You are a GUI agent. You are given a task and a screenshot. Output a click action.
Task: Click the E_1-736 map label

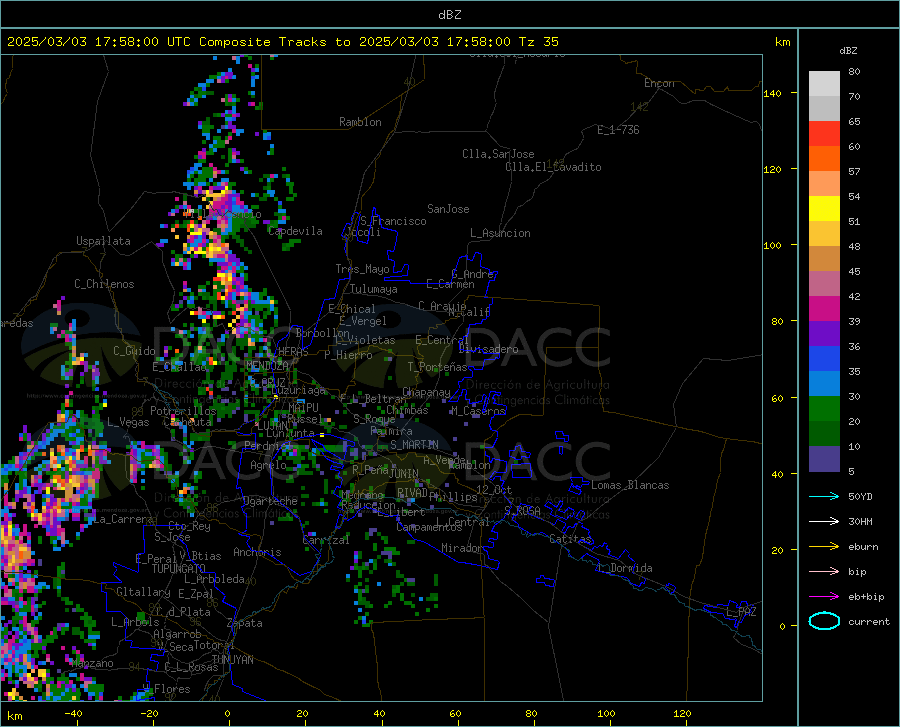pos(618,130)
